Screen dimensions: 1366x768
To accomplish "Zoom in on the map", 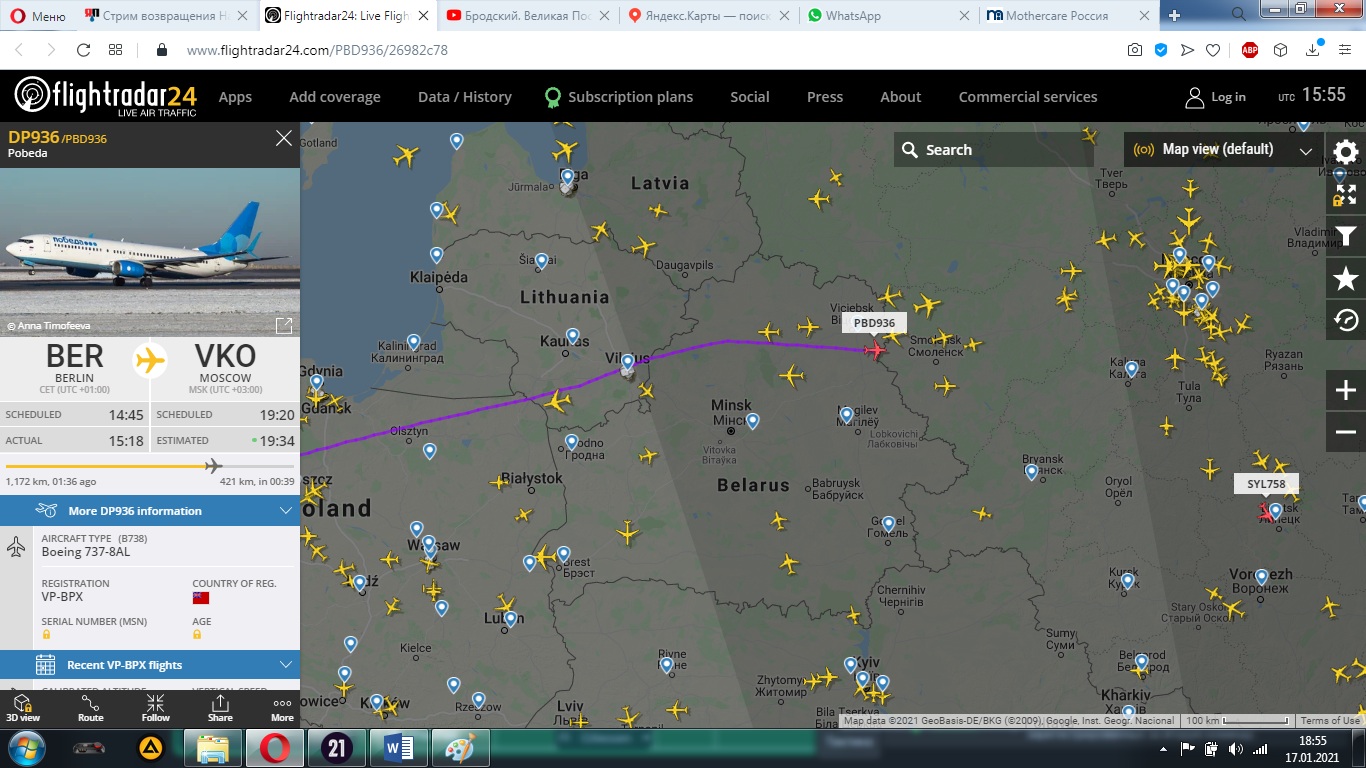I will pyautogui.click(x=1346, y=390).
